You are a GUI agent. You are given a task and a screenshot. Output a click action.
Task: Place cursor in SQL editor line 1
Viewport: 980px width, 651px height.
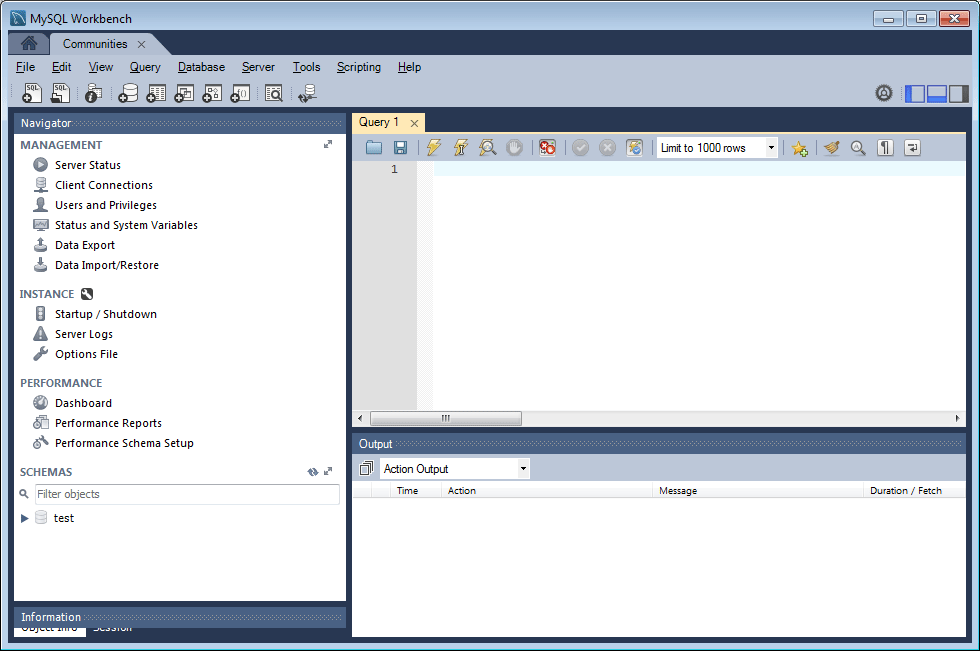[699, 169]
